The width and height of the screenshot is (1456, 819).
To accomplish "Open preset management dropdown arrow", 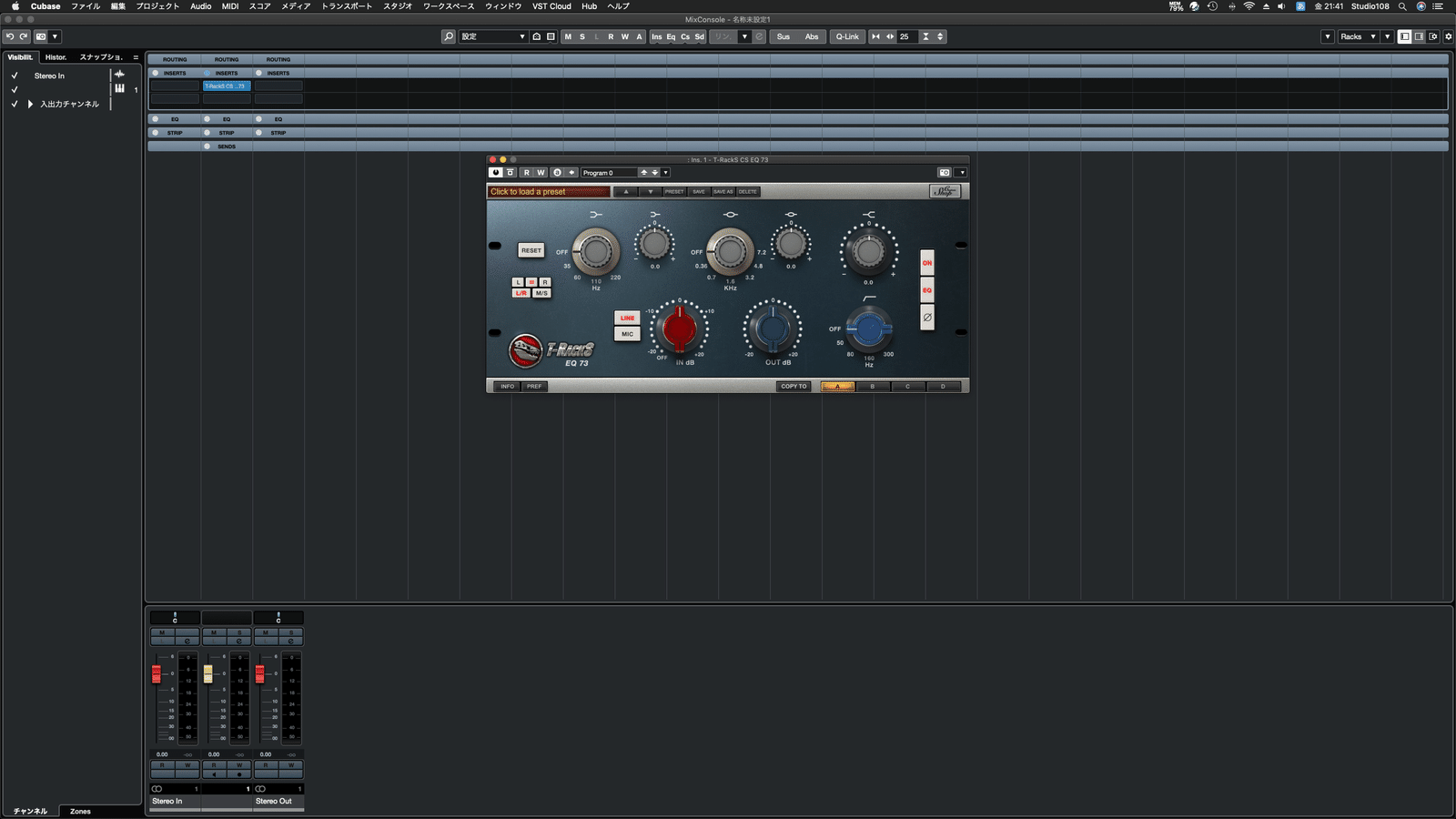I will pos(665,172).
